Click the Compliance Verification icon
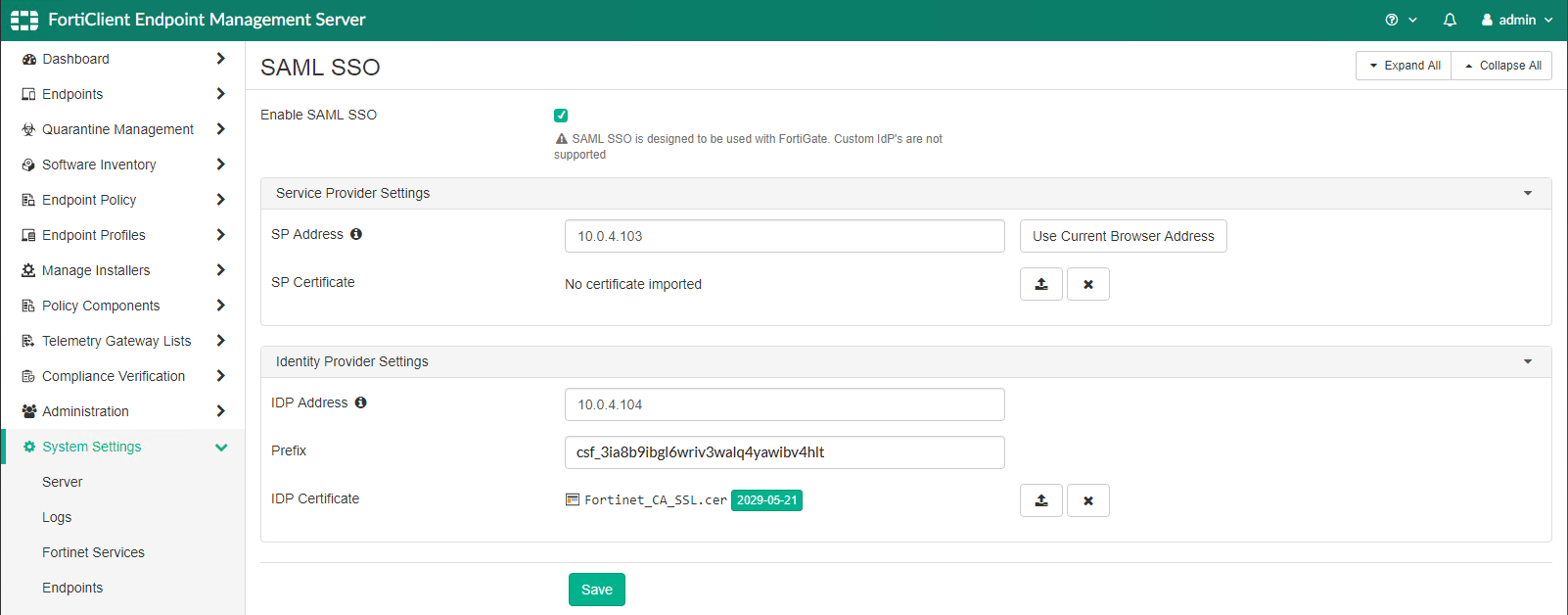This screenshot has width=1568, height=615. coord(28,376)
